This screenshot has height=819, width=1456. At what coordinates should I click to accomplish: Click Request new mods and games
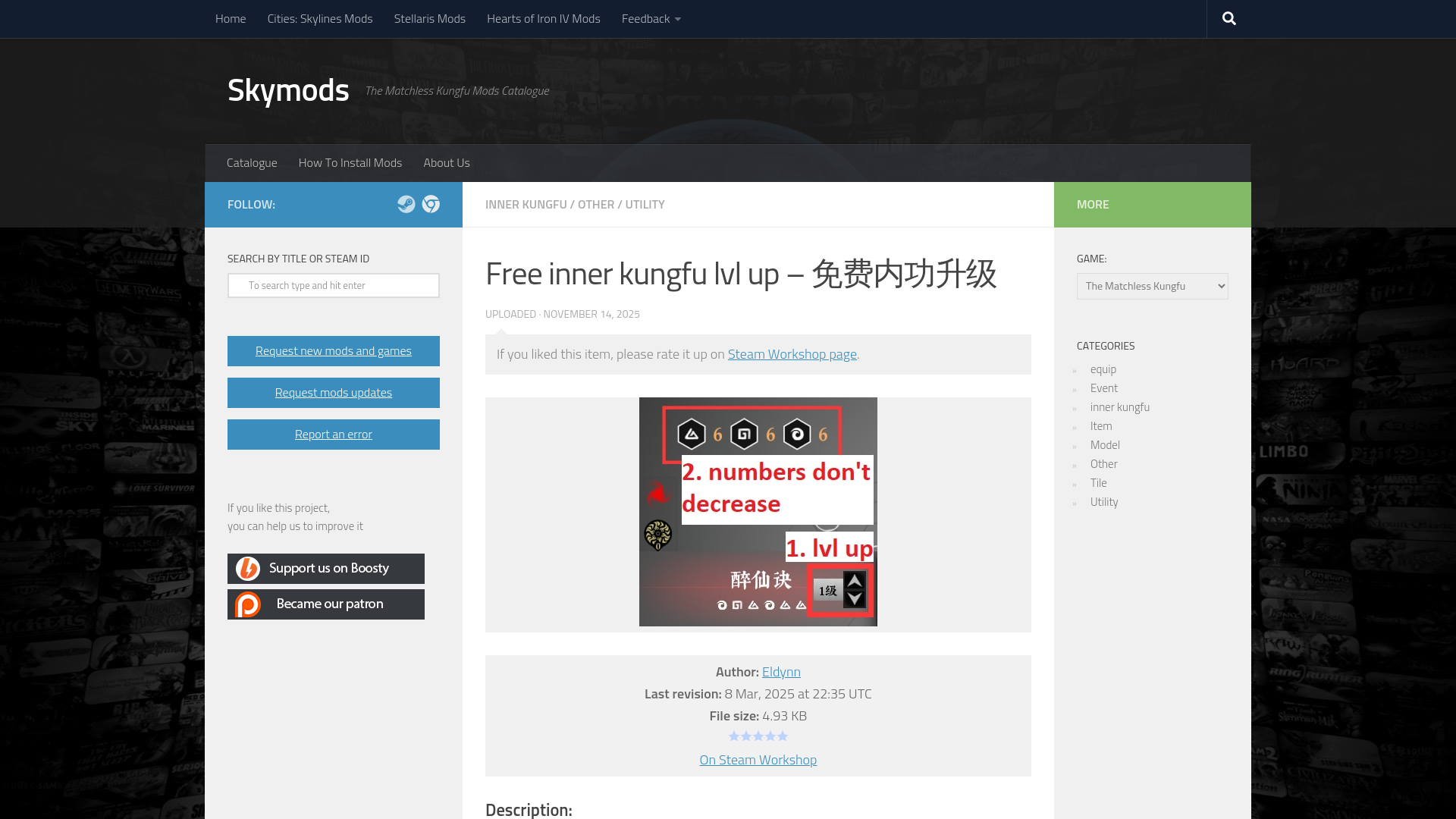pyautogui.click(x=334, y=351)
